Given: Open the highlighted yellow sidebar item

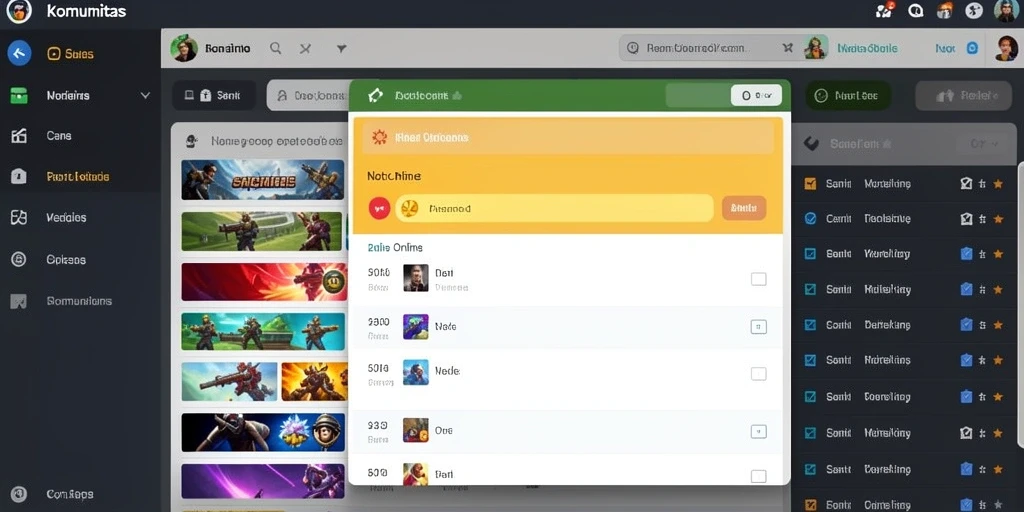Looking at the screenshot, I should (x=80, y=176).
